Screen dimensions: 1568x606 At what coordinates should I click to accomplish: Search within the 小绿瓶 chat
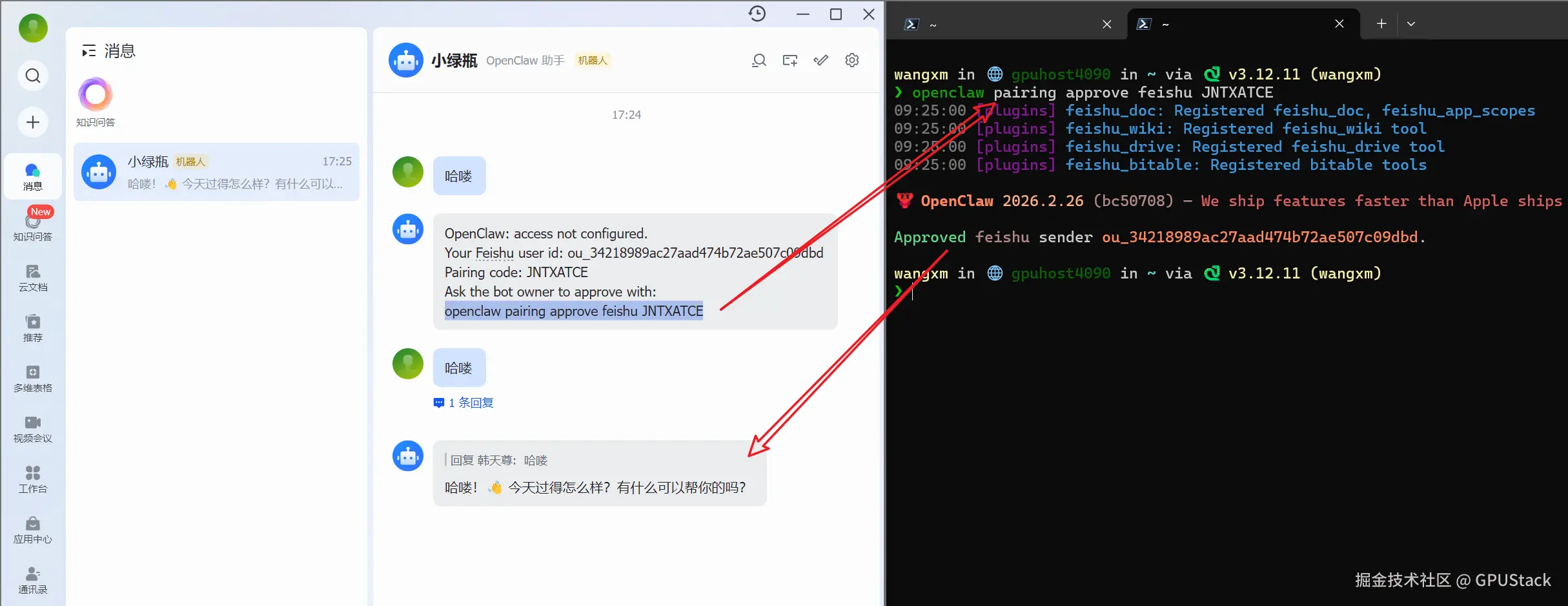(759, 60)
